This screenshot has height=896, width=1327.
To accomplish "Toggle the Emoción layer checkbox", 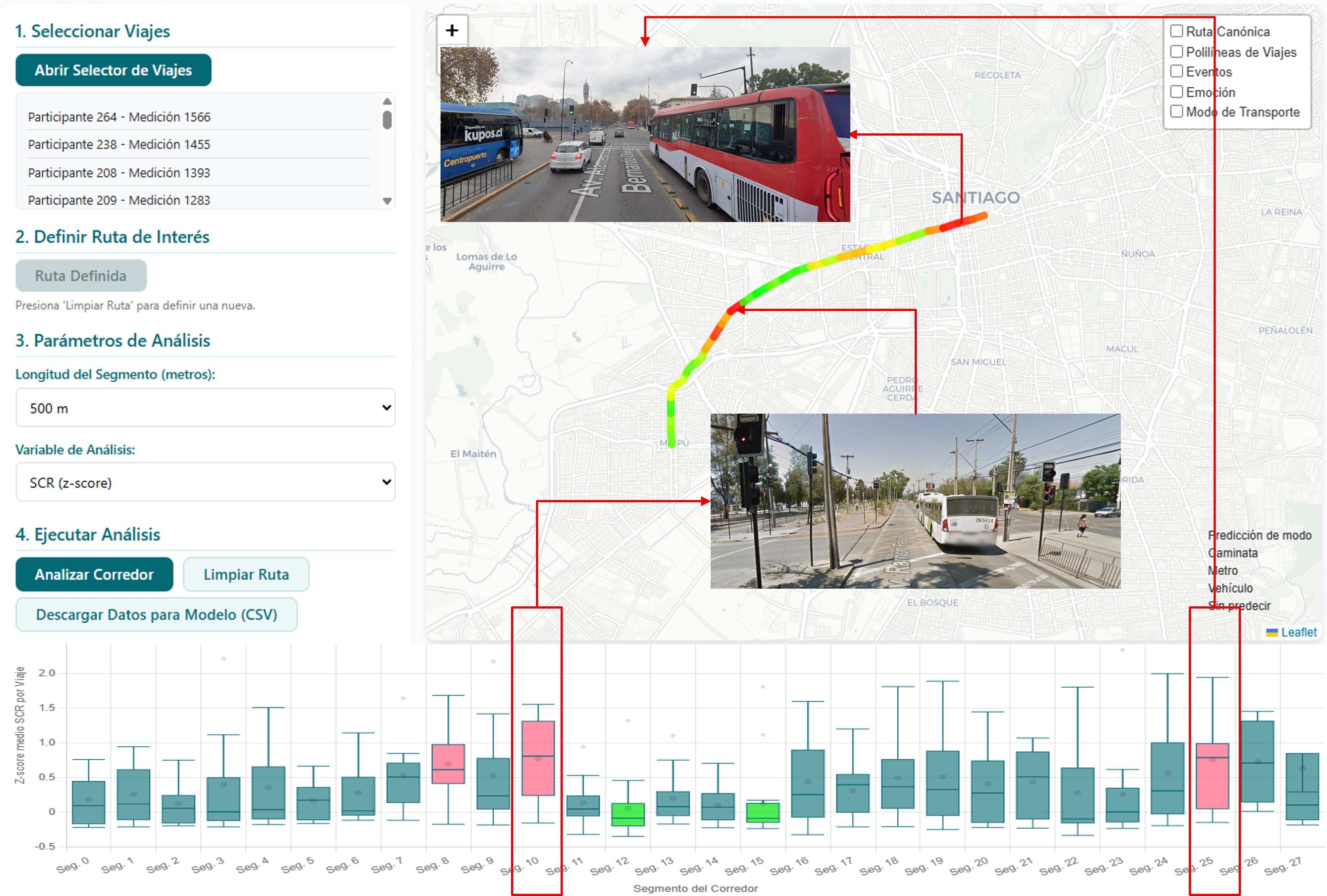I will point(1176,92).
